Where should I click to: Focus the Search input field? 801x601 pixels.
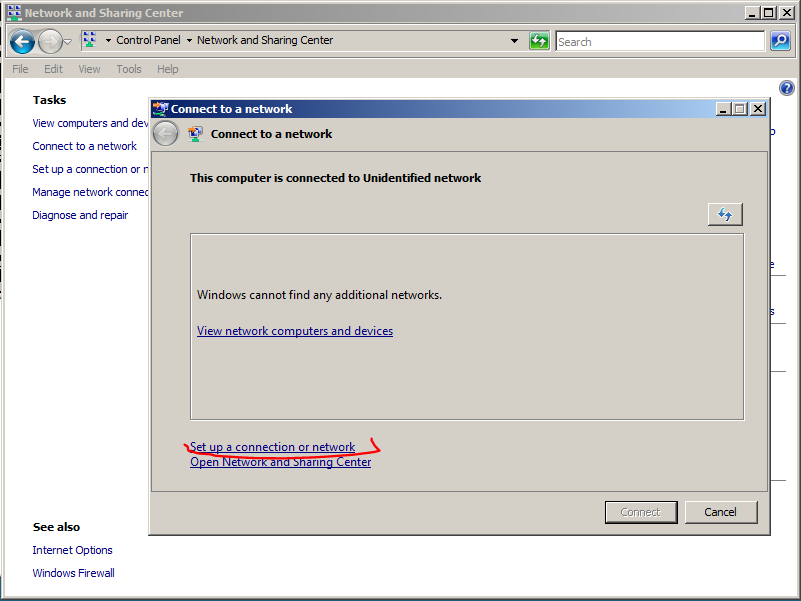coord(660,41)
